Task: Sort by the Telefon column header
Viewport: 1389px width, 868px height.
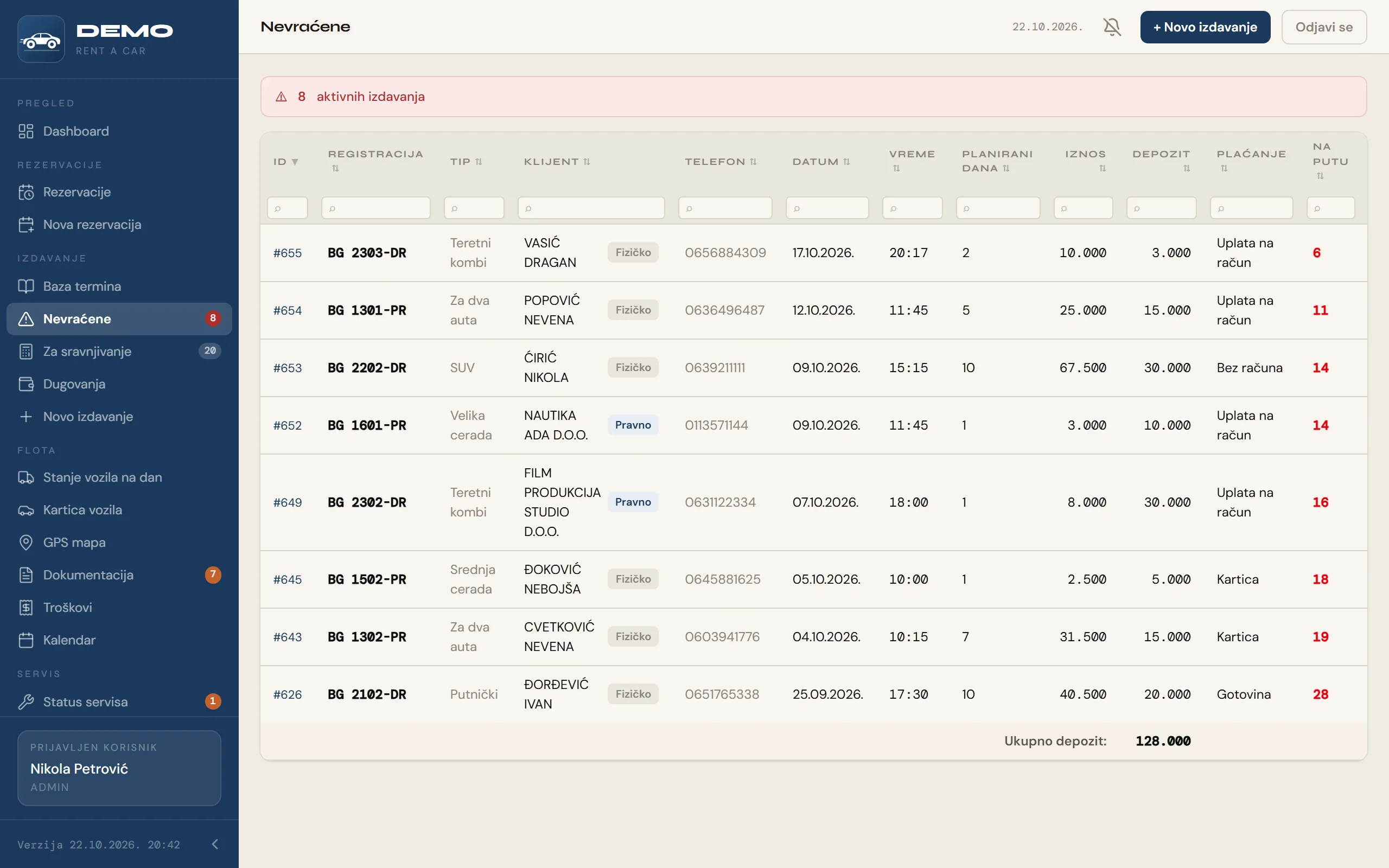Action: [x=721, y=162]
